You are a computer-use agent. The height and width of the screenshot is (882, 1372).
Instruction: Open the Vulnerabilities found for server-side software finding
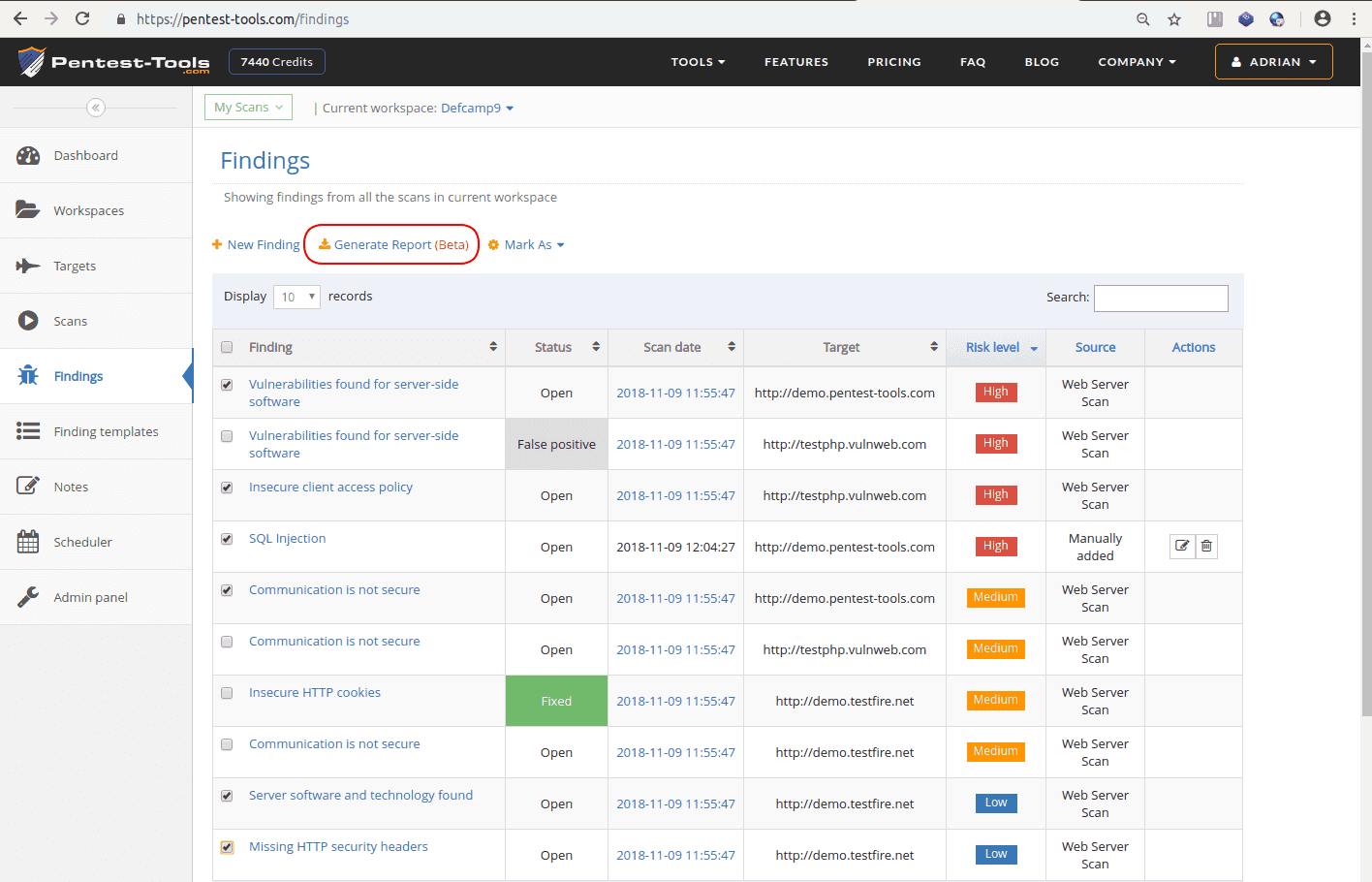click(x=354, y=393)
